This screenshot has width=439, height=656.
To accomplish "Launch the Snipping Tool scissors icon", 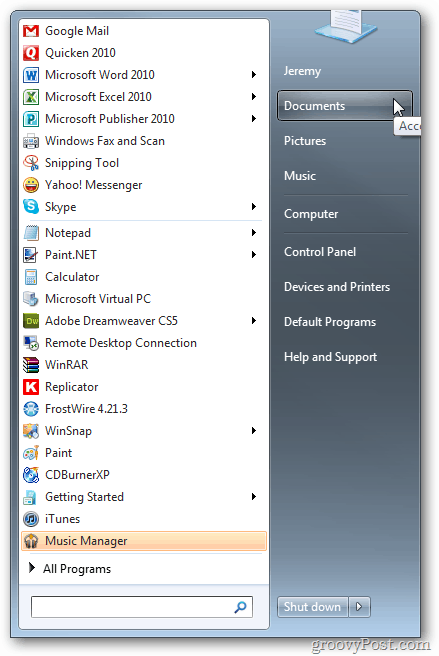I will 31,163.
